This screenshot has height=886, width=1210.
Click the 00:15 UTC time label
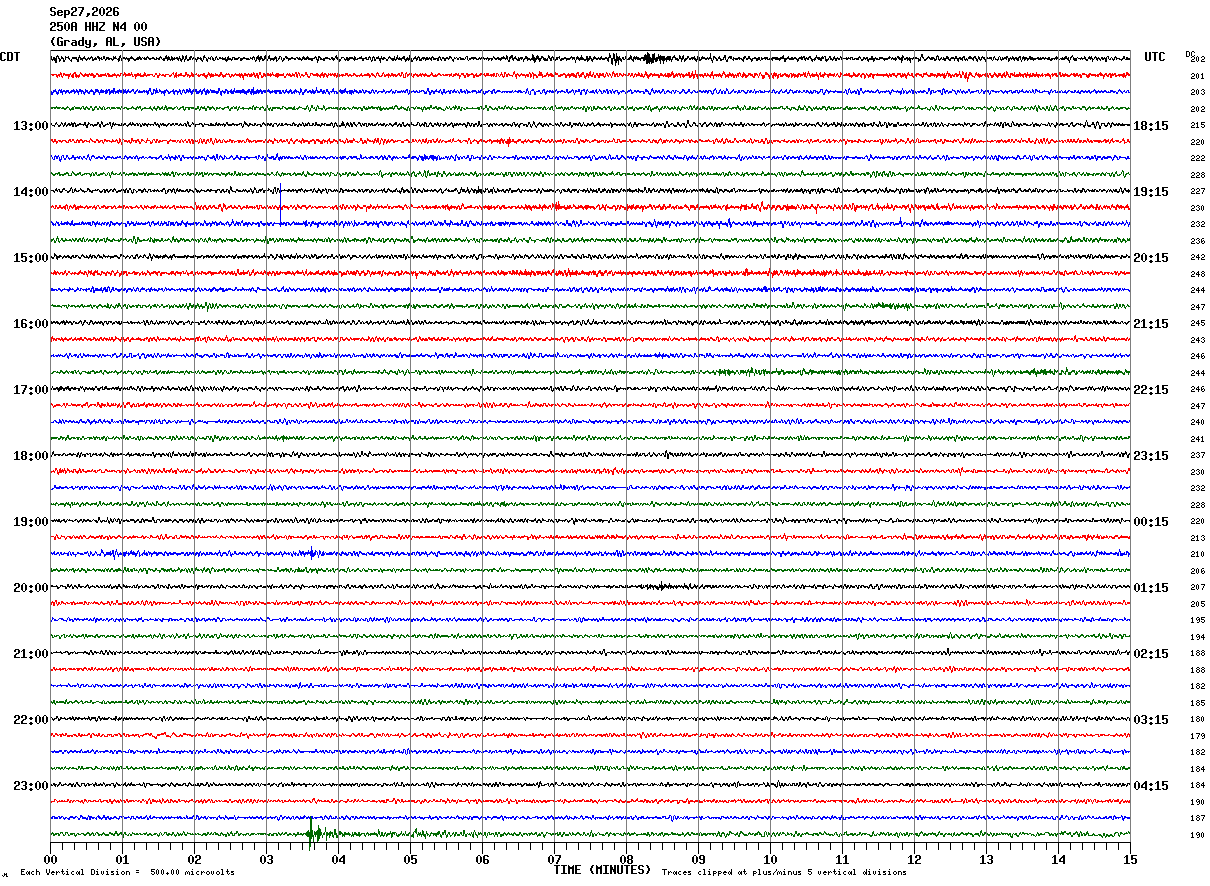pyautogui.click(x=1151, y=522)
